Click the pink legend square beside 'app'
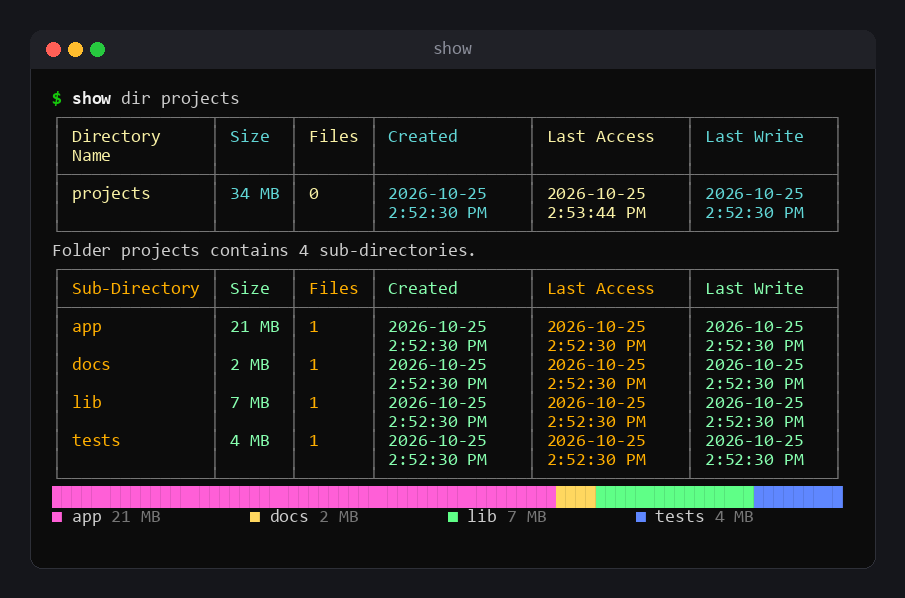The height and width of the screenshot is (598, 905). (x=57, y=517)
